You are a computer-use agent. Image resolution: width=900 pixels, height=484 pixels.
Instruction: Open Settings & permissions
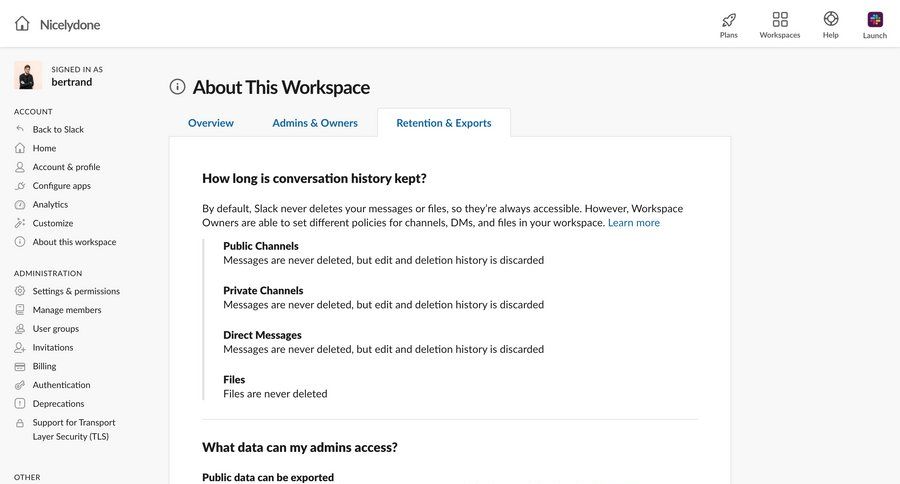click(76, 291)
